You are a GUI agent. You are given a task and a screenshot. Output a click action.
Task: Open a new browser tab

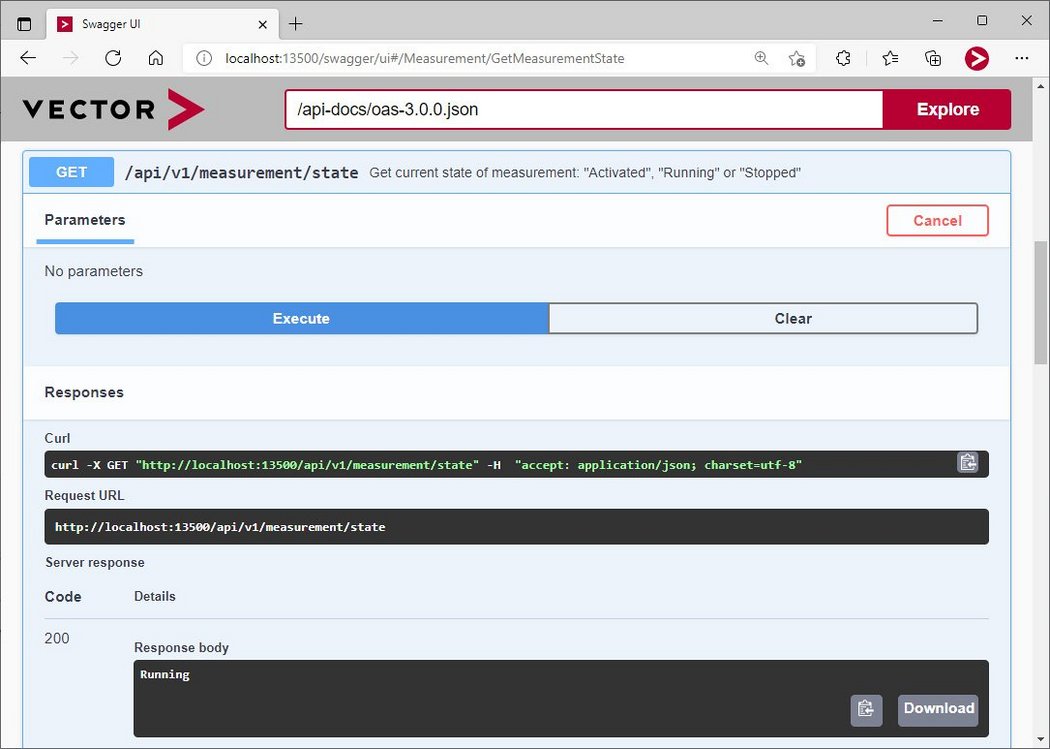[295, 24]
